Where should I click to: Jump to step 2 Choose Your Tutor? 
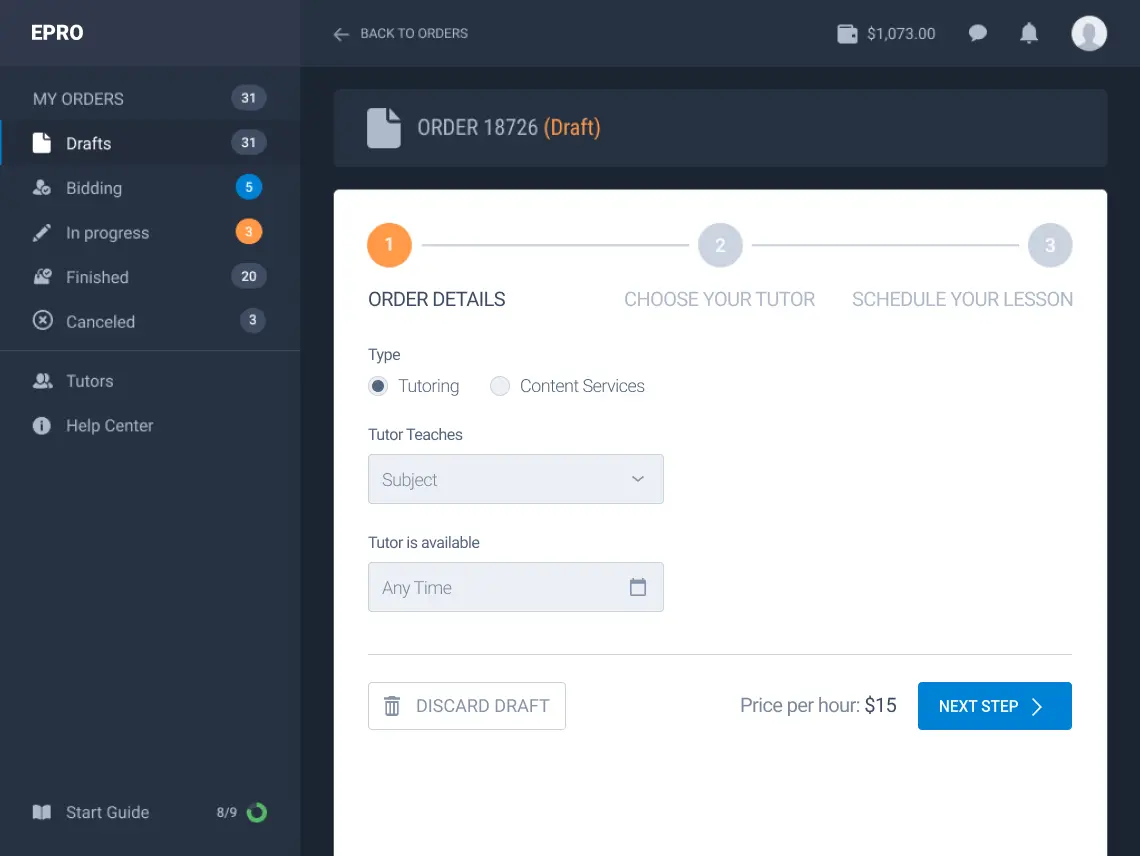point(720,246)
